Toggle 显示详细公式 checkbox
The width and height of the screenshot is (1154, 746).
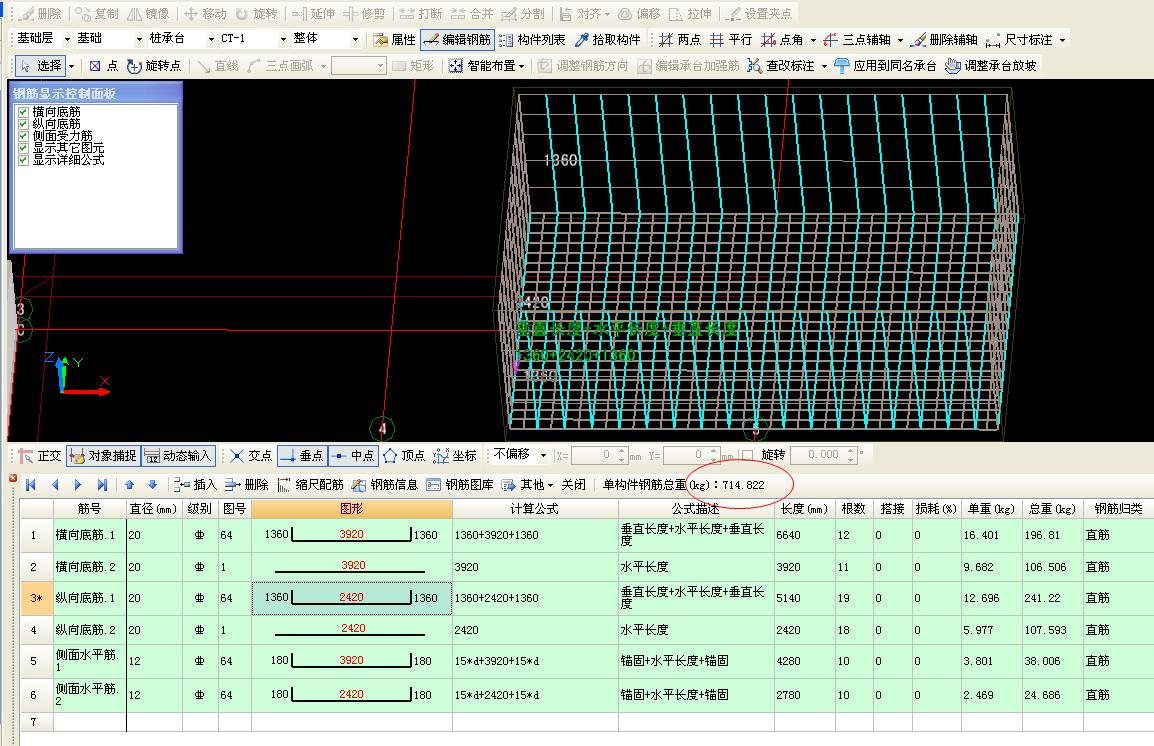(x=24, y=160)
